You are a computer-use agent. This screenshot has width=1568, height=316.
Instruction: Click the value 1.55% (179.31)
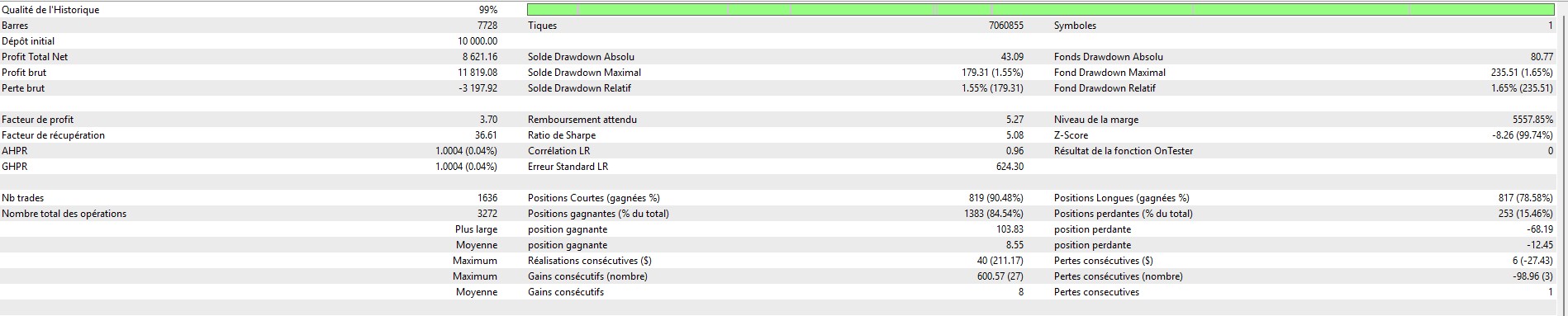(x=992, y=88)
